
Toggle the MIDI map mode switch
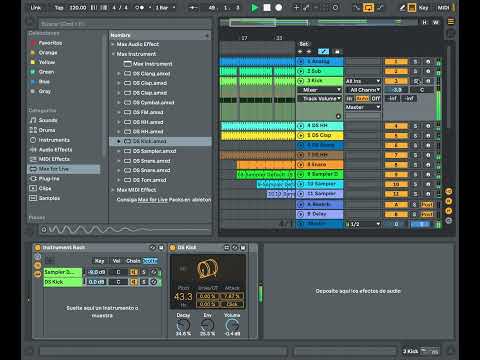[443, 8]
